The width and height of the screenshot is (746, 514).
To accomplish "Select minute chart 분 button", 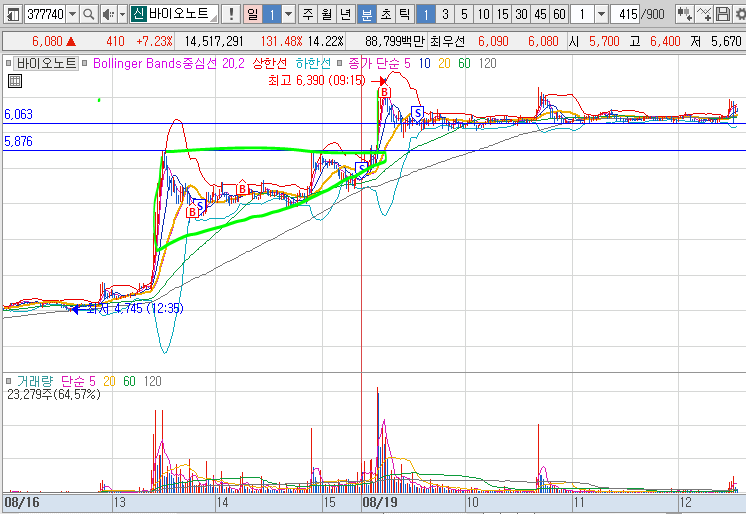I will point(366,14).
